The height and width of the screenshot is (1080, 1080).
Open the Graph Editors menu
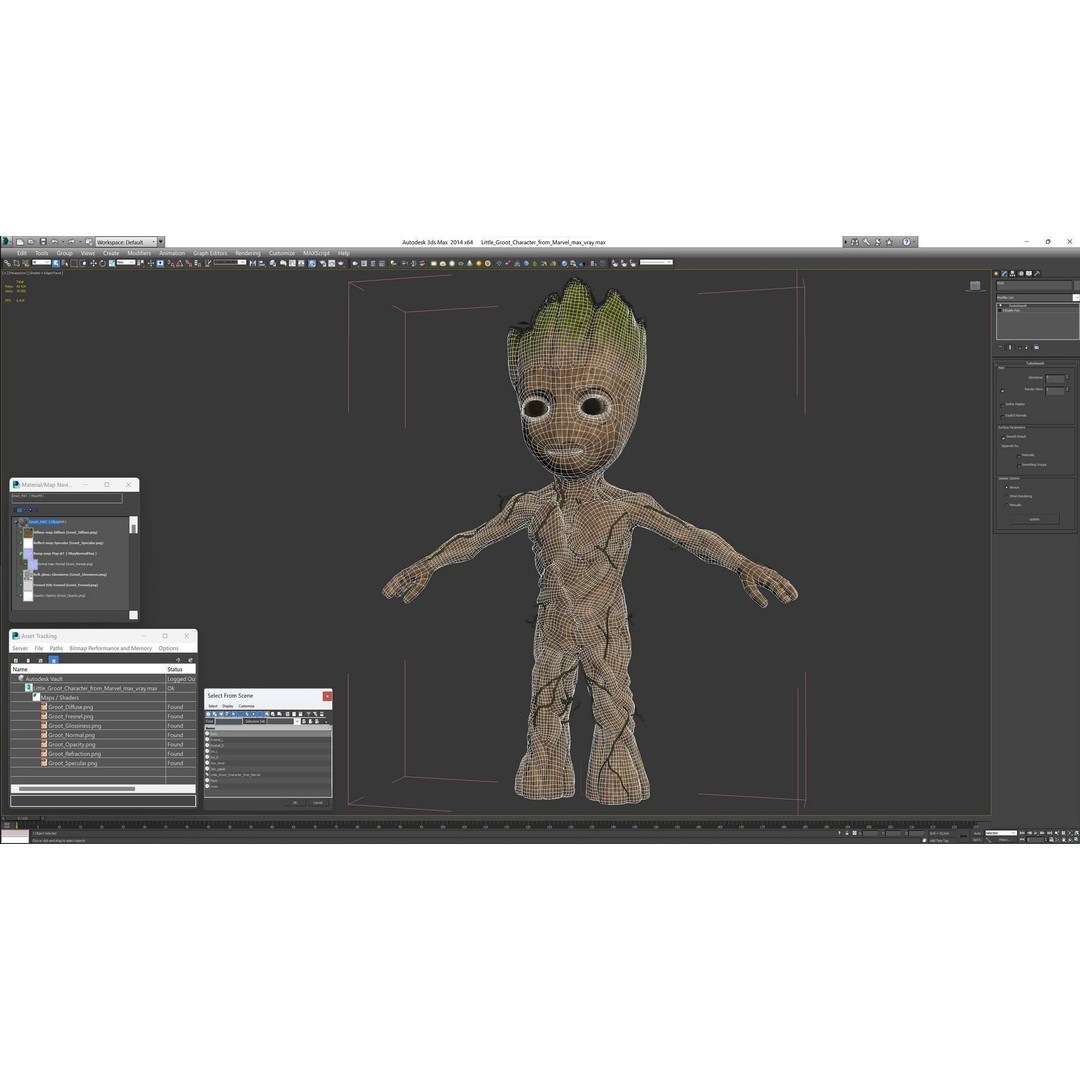click(210, 253)
